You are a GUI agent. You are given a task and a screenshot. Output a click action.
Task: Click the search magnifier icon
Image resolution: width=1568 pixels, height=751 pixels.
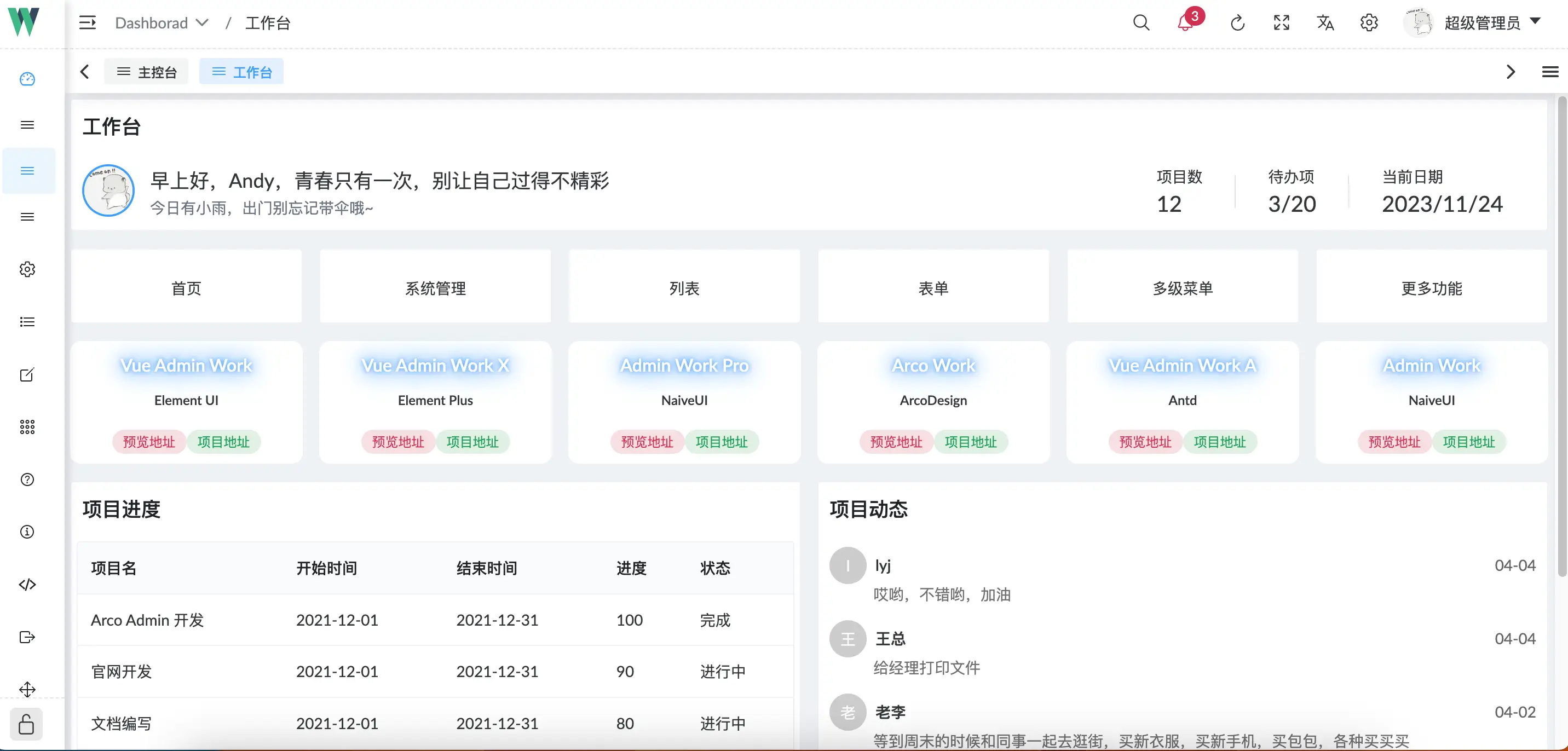click(x=1141, y=23)
